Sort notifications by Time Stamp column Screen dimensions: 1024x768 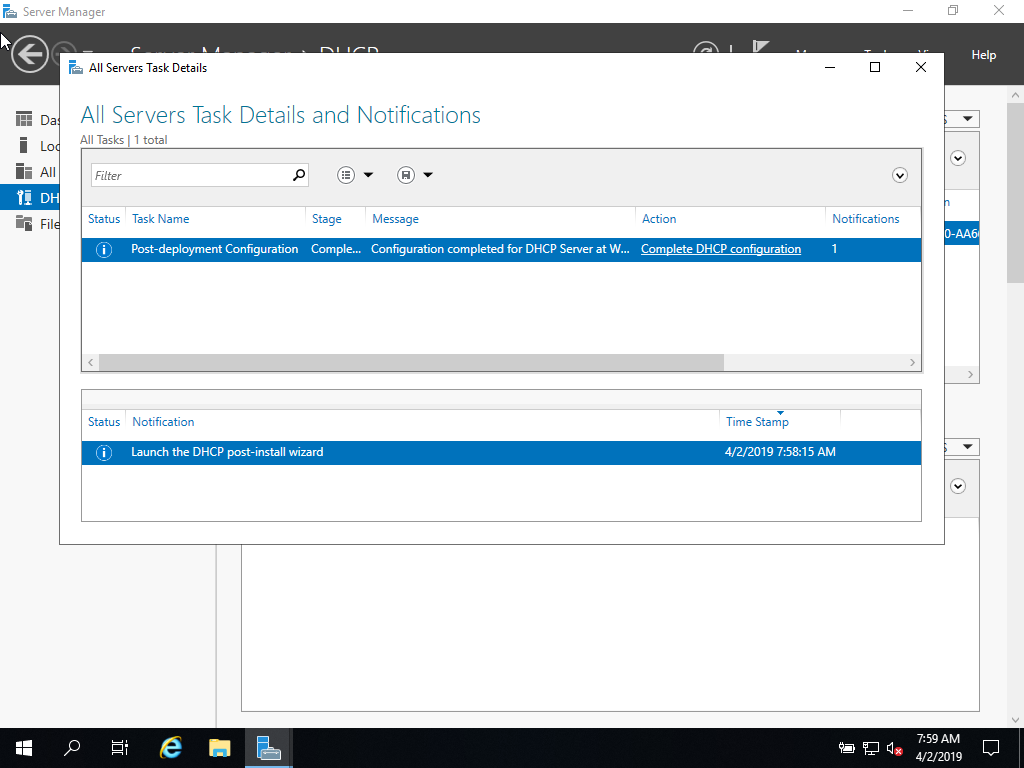tap(757, 422)
